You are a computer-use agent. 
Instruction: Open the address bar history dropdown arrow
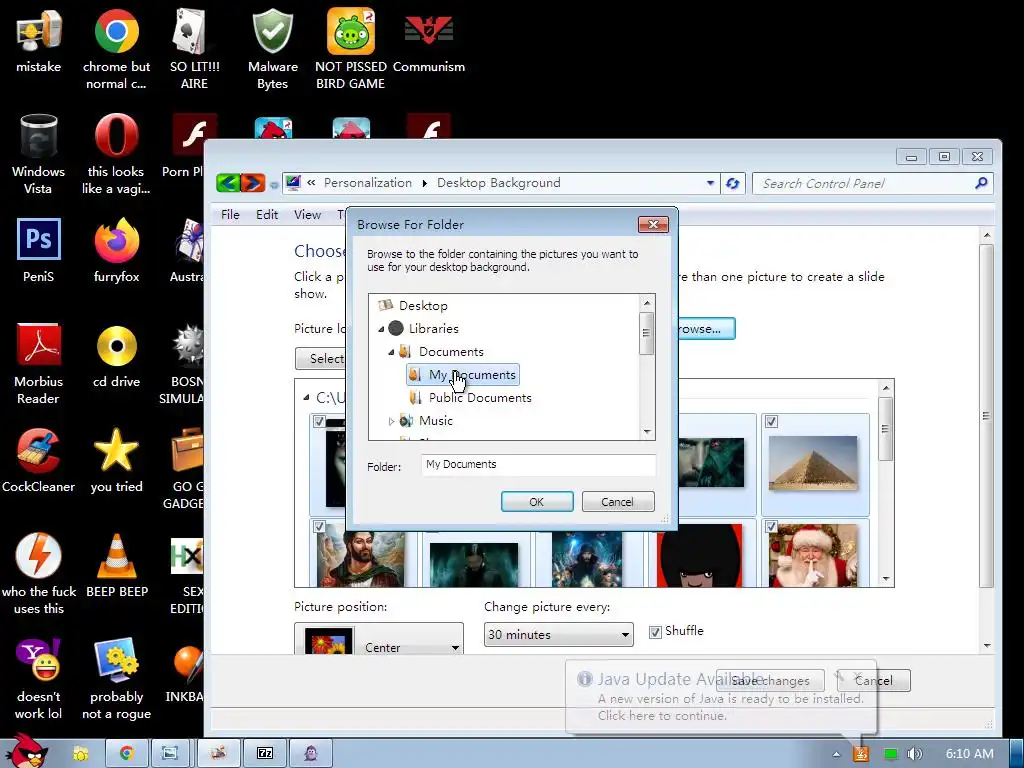tap(710, 184)
